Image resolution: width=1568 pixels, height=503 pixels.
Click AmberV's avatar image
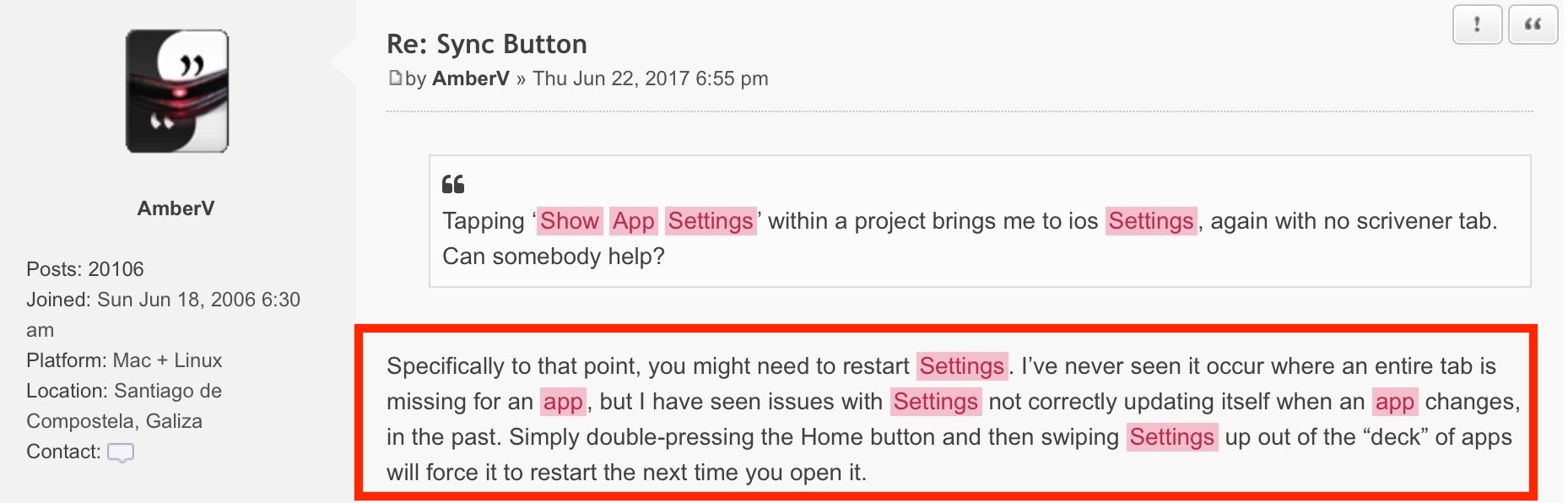pyautogui.click(x=176, y=89)
